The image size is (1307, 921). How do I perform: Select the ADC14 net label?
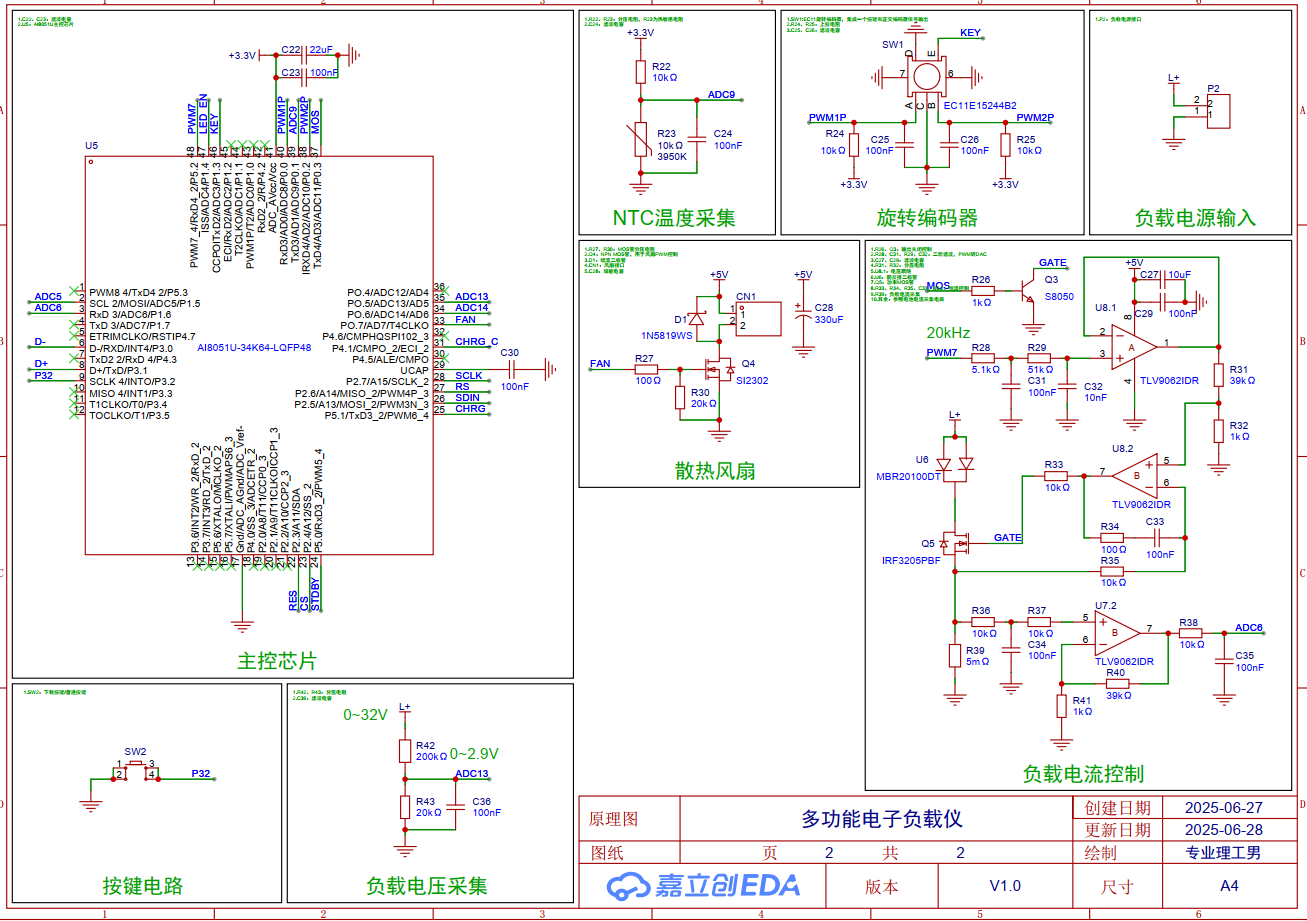pyautogui.click(x=472, y=308)
